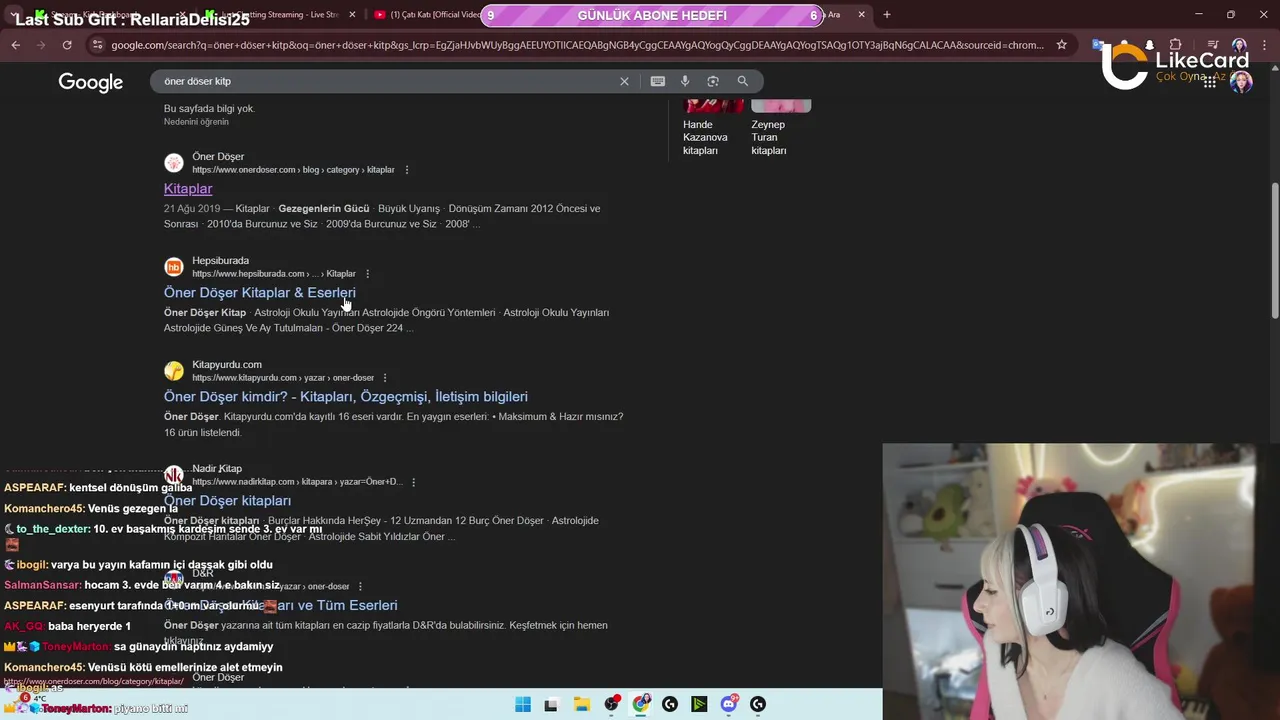Click the '16 ürün listelendi' snippet text

(203, 433)
